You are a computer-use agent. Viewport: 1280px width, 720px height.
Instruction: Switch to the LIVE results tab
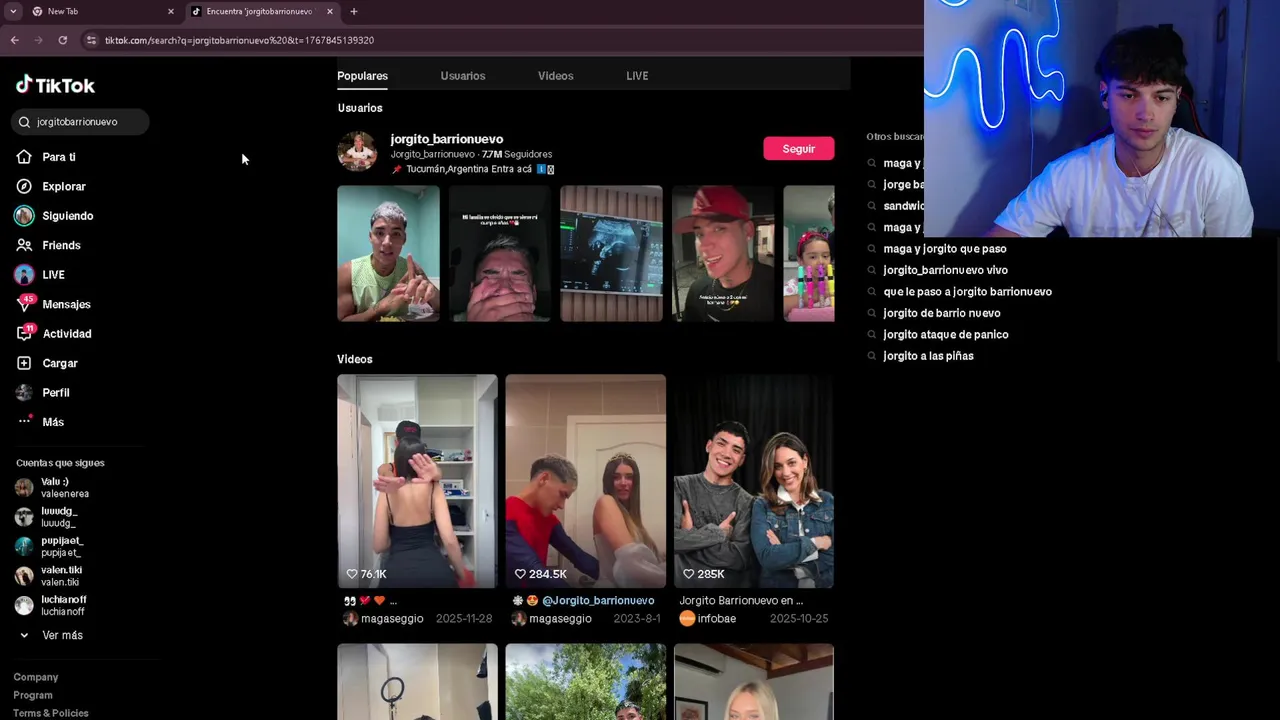(x=637, y=76)
